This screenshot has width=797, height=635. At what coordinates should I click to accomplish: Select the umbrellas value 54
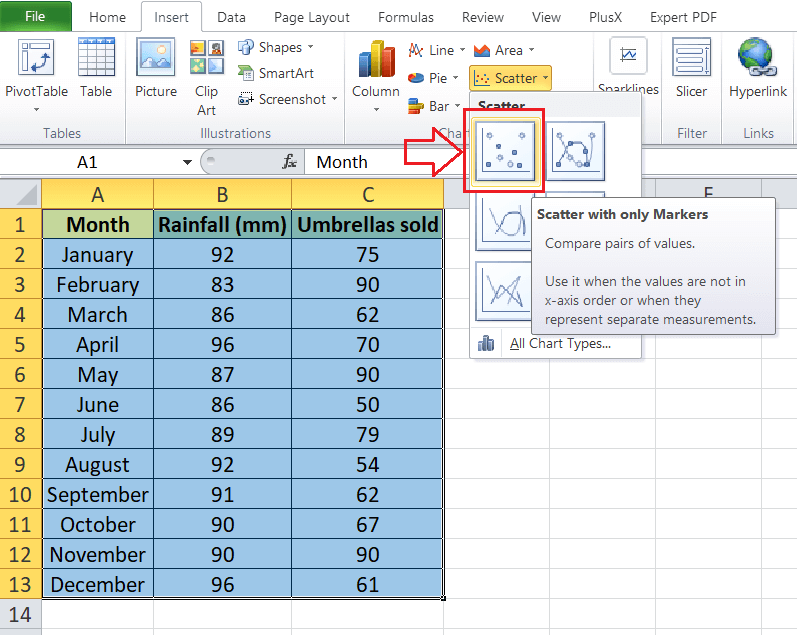click(x=367, y=464)
